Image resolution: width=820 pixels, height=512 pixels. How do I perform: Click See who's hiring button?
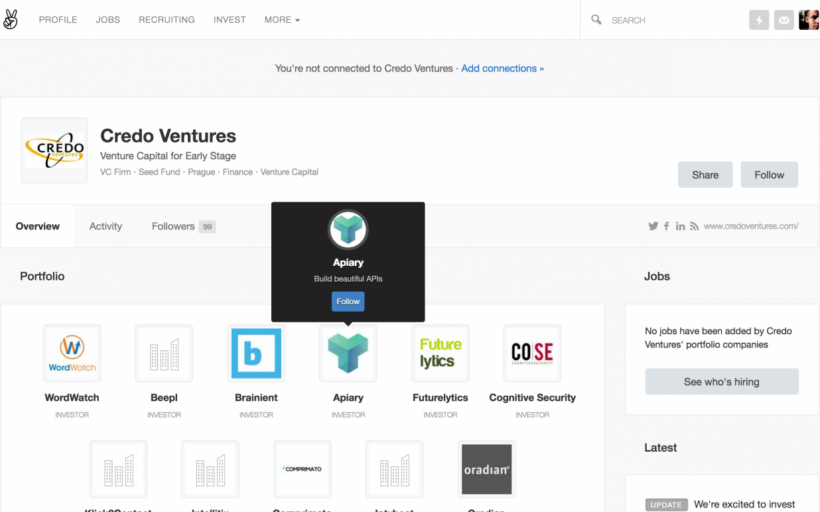click(x=721, y=382)
